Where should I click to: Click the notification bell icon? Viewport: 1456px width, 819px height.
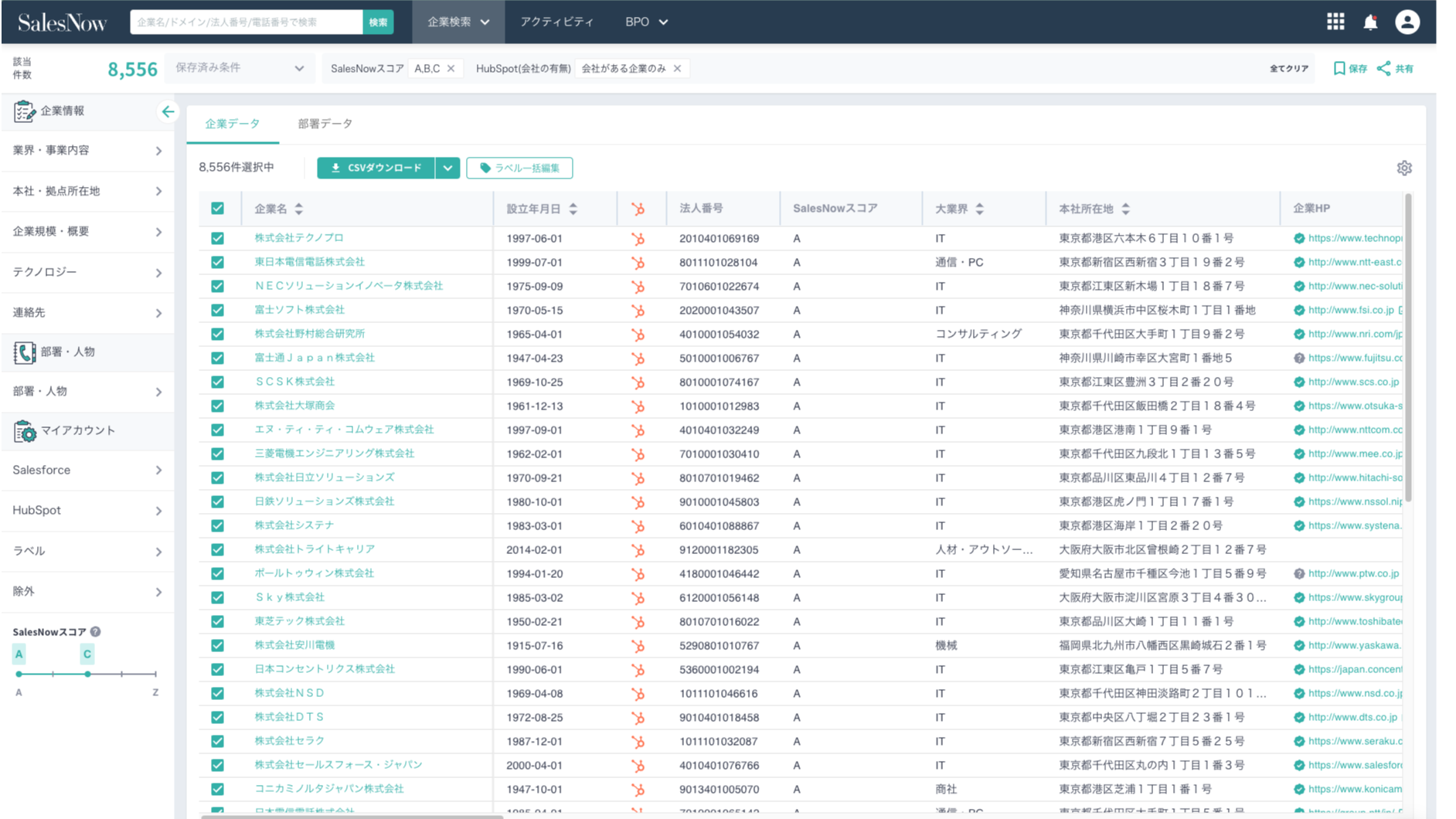click(x=1370, y=22)
